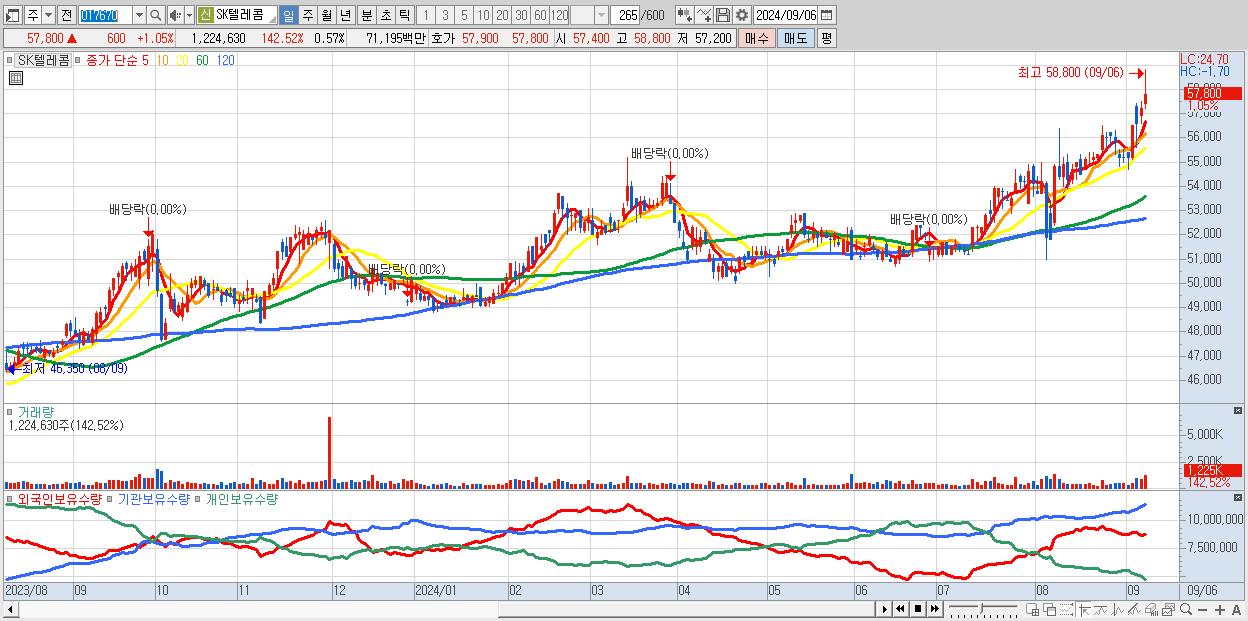Viewport: 1248px width, 621px height.
Task: Stop the chart replay
Action: tap(918, 609)
